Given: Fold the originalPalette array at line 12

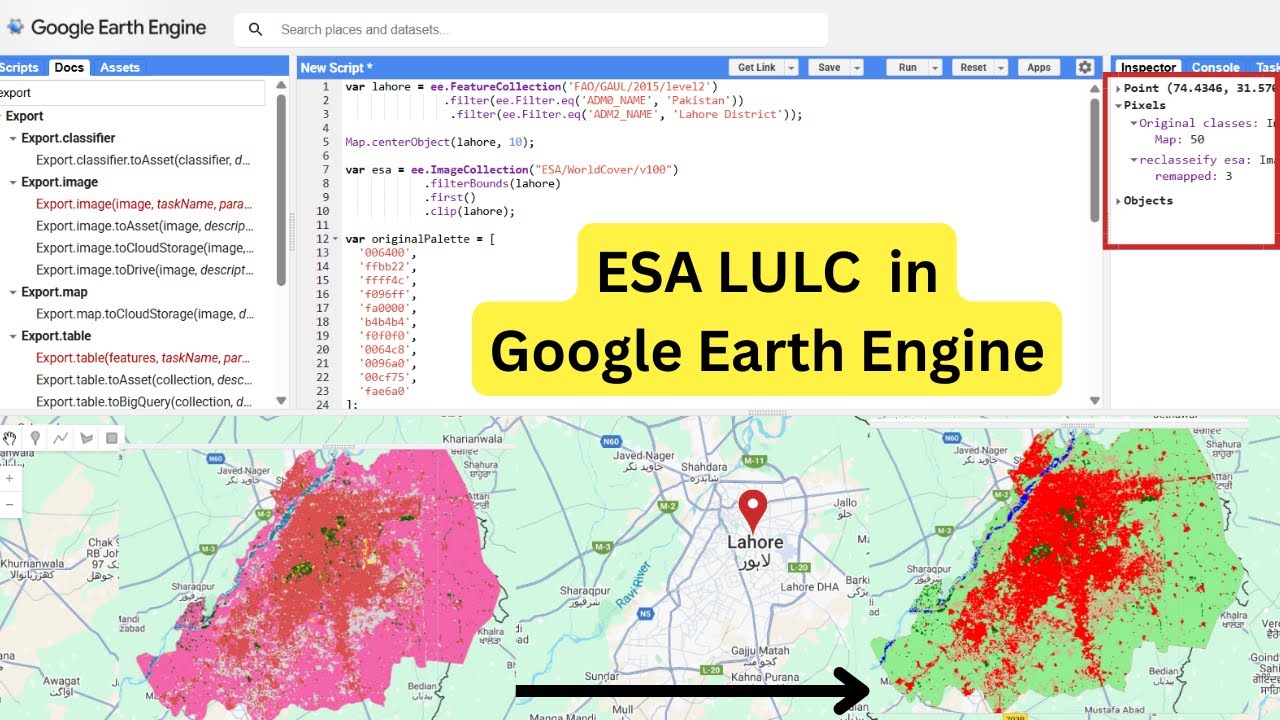Looking at the screenshot, I should (x=337, y=239).
